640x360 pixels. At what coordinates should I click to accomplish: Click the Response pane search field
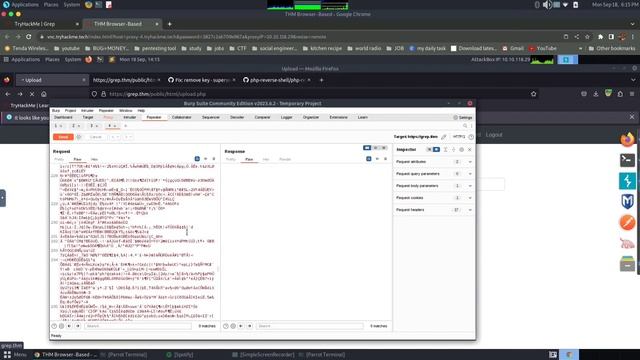coord(310,326)
